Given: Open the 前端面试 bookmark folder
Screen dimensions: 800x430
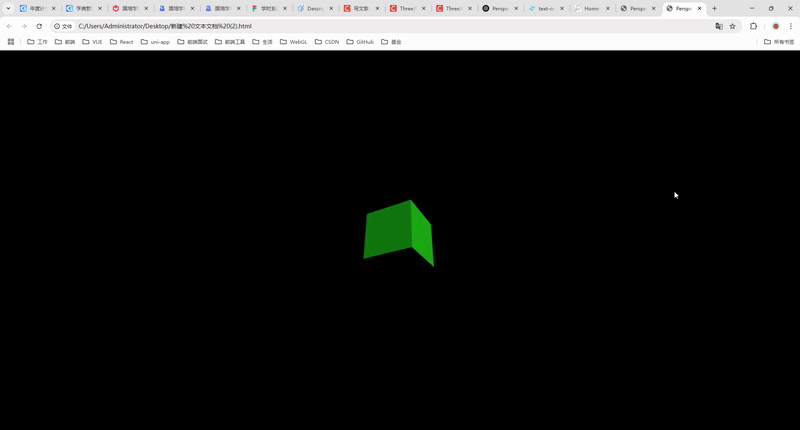Looking at the screenshot, I should pos(192,42).
